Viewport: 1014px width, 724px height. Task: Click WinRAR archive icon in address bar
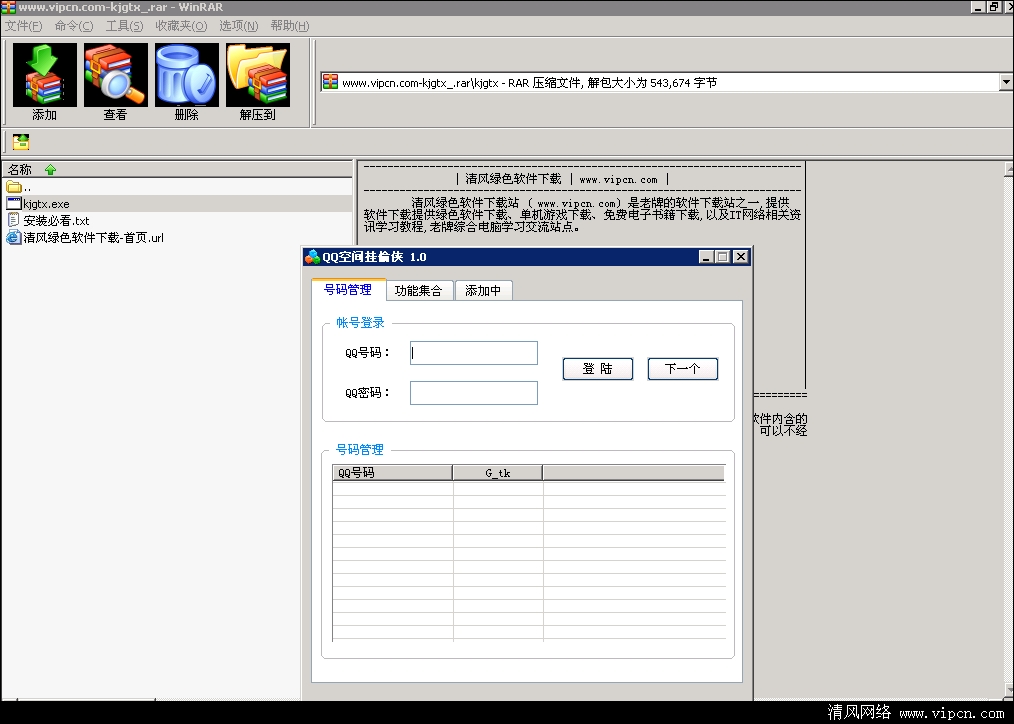(330, 82)
